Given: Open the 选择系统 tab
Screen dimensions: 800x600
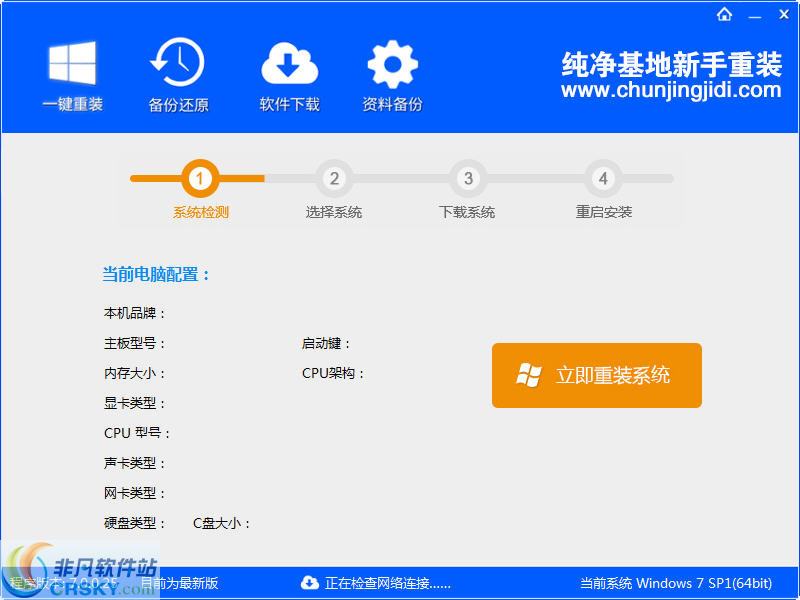Looking at the screenshot, I should (x=334, y=211).
